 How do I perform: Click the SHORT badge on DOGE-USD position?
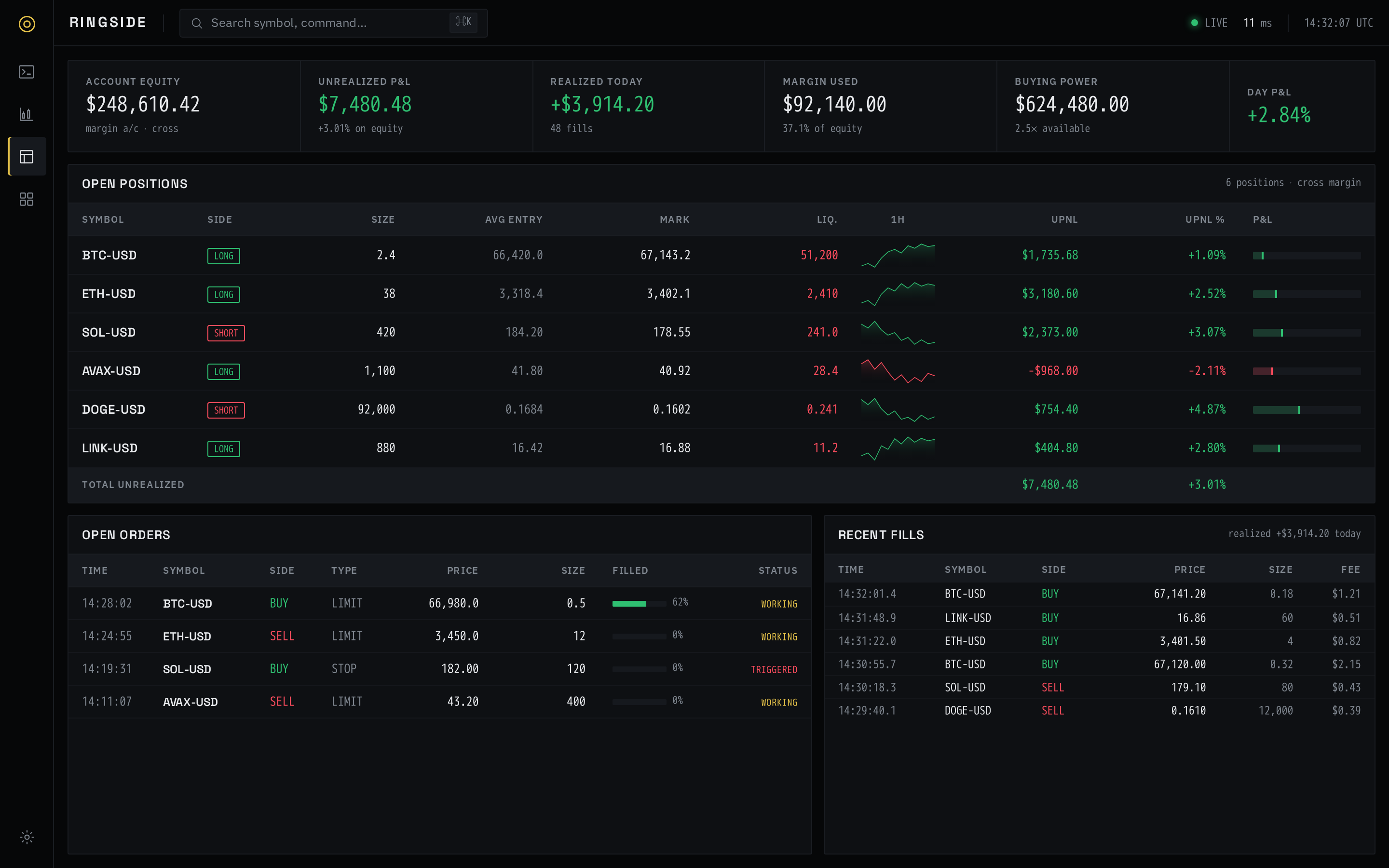tap(226, 410)
